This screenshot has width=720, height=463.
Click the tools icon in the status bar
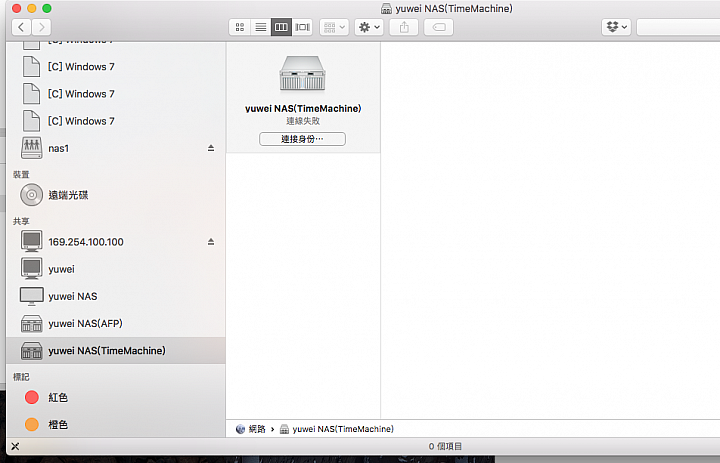point(15,446)
